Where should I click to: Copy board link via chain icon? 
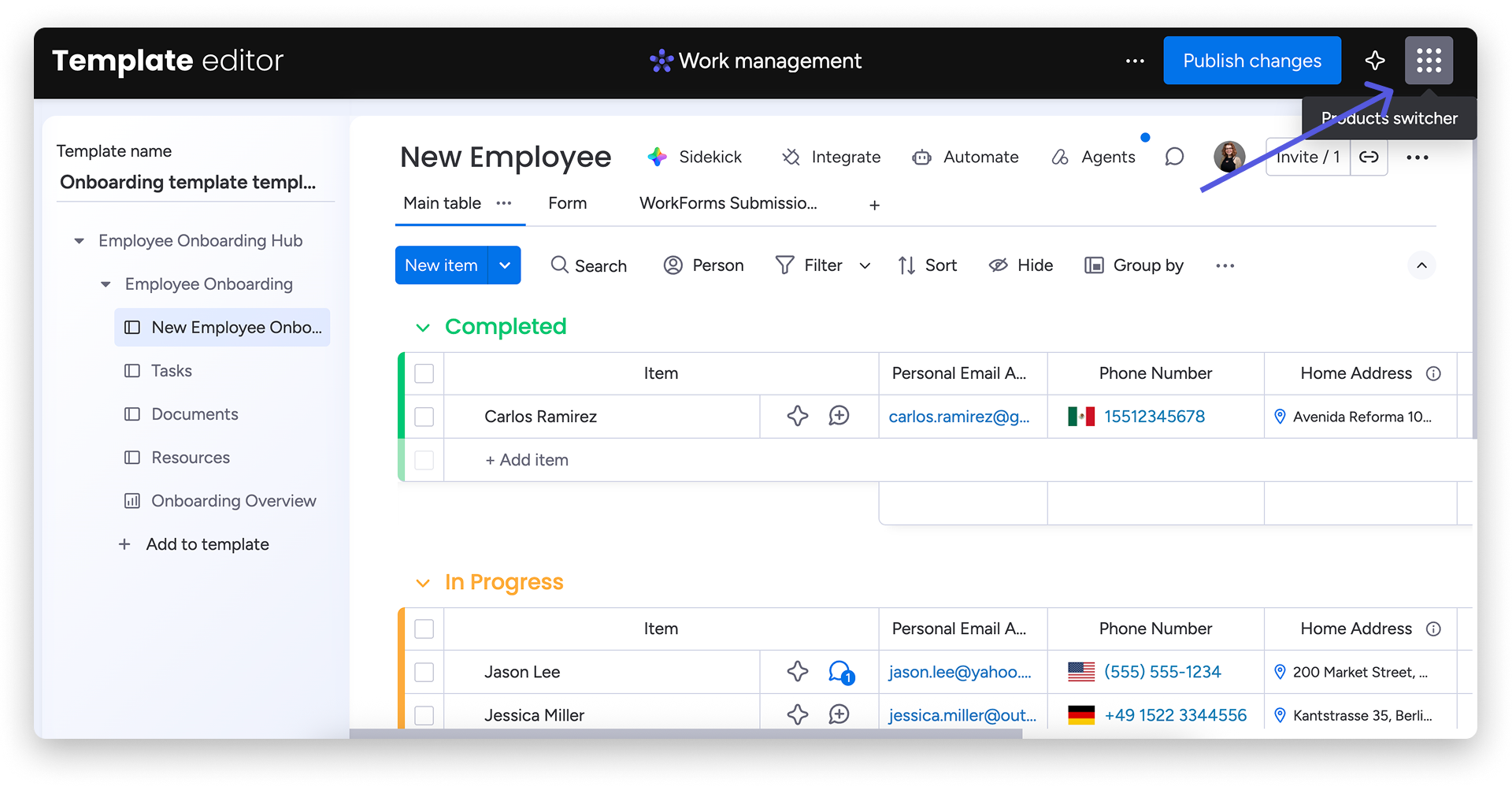pyautogui.click(x=1369, y=158)
